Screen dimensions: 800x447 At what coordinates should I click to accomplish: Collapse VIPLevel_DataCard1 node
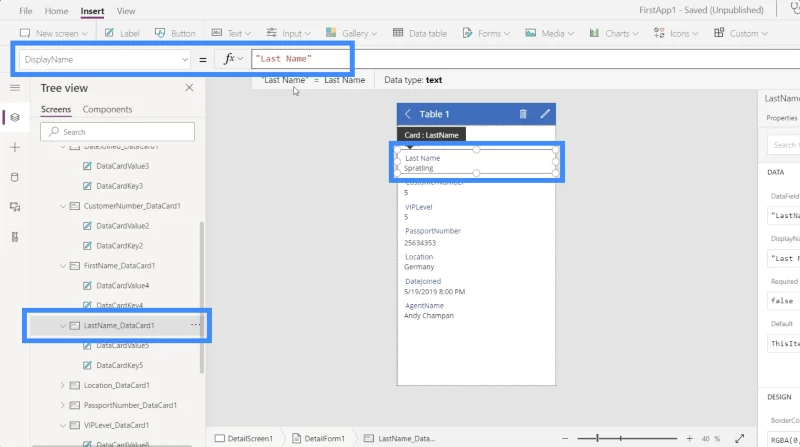point(63,425)
